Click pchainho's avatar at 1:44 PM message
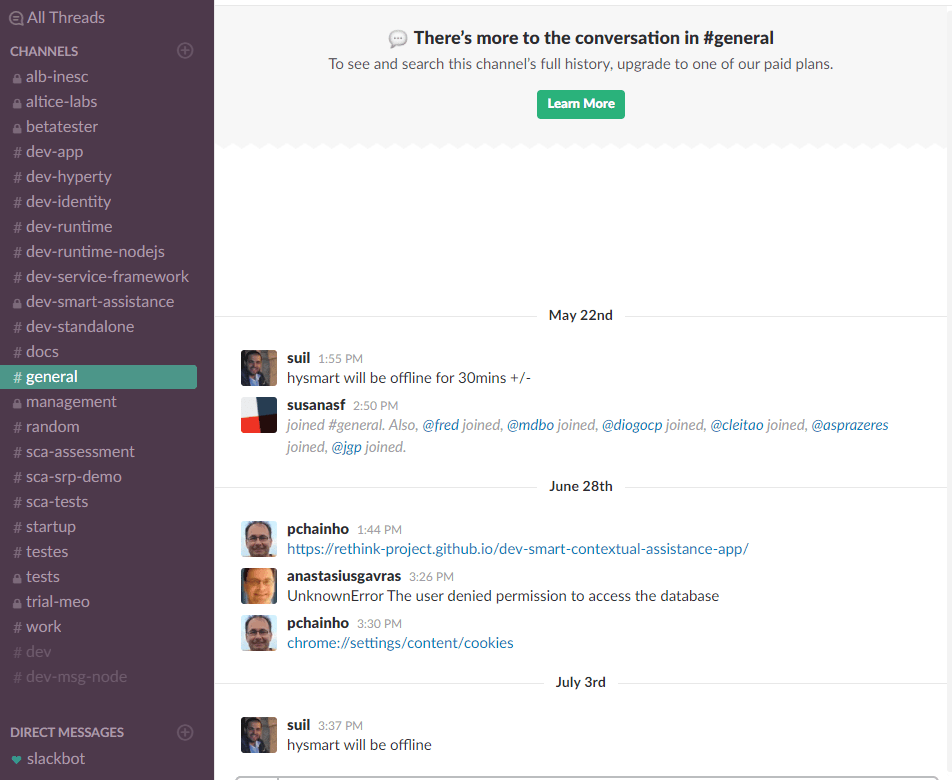952x780 pixels. (x=259, y=538)
